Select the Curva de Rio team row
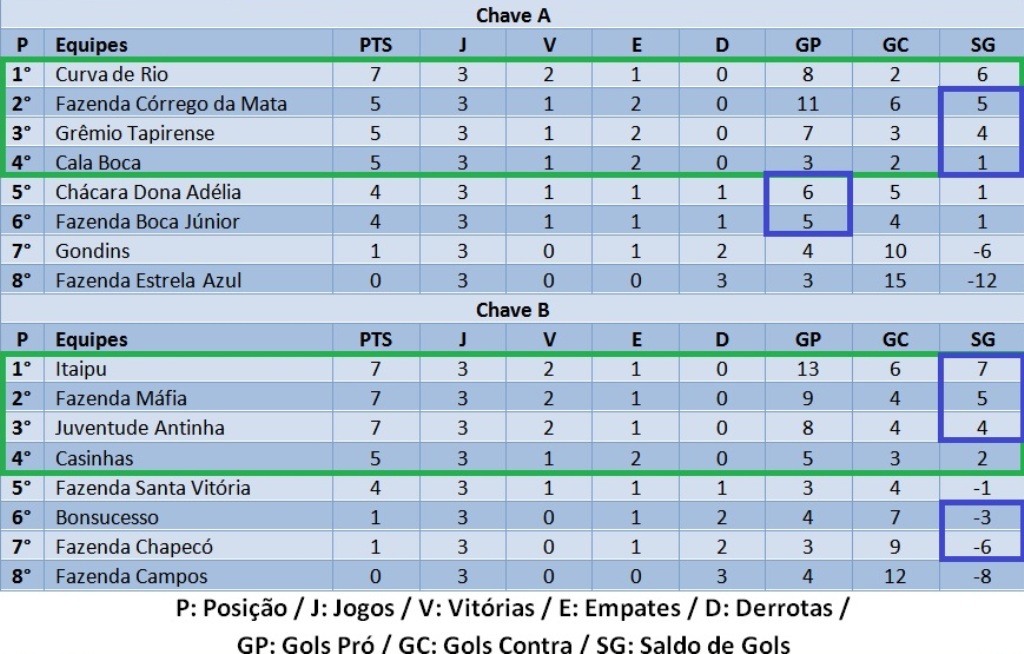 point(112,74)
